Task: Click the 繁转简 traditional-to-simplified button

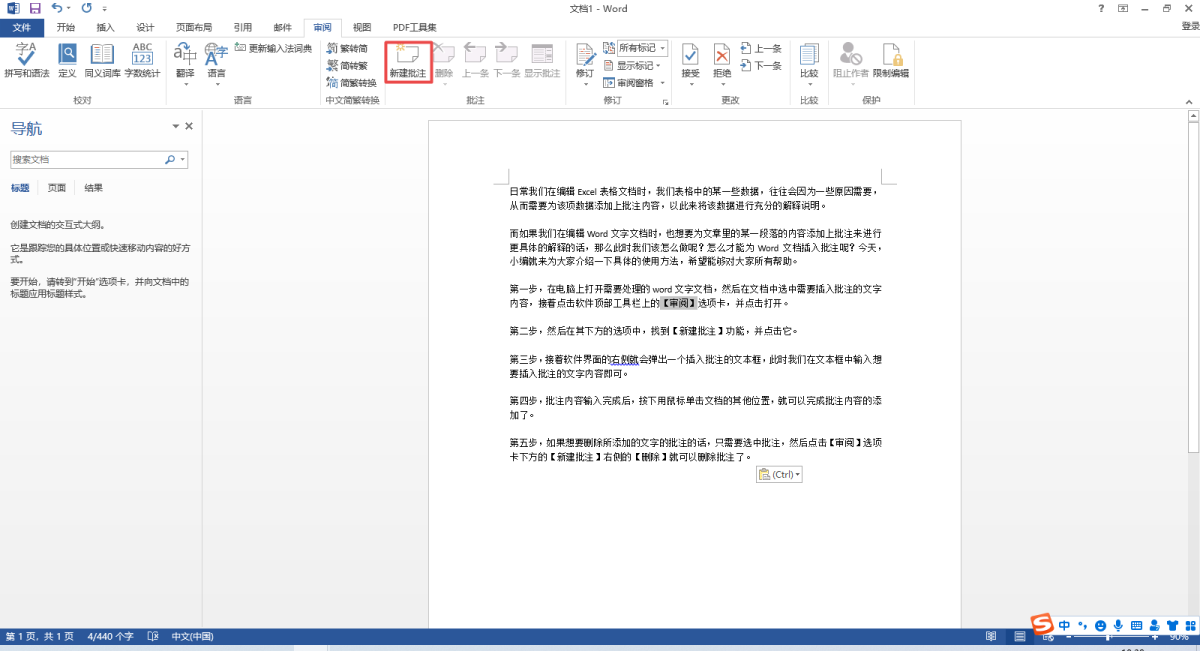Action: [x=347, y=48]
